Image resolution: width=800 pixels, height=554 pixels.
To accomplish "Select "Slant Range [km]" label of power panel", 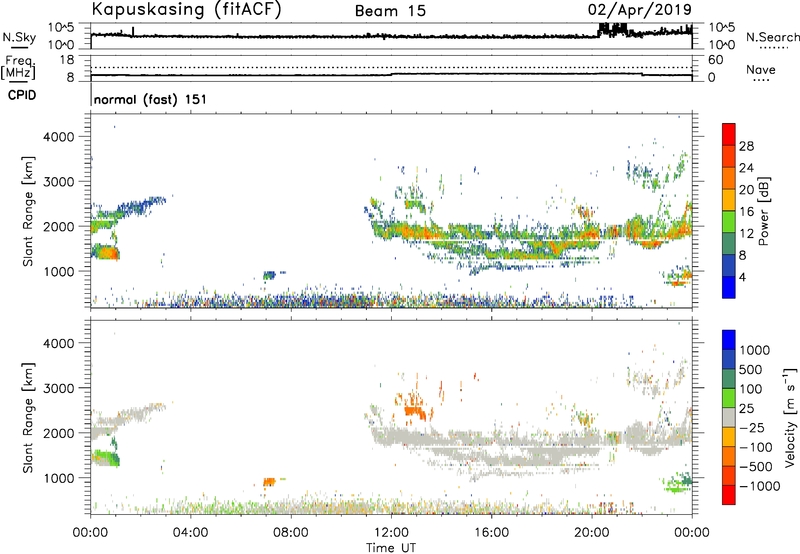I will [x=28, y=211].
